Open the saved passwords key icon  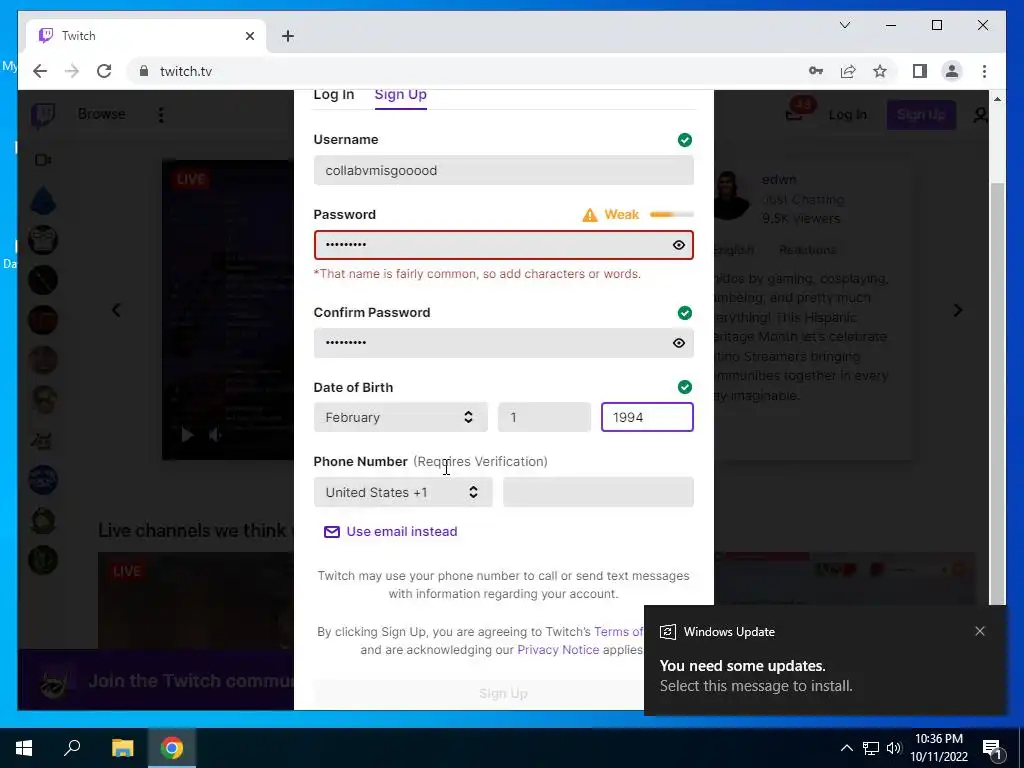(816, 71)
